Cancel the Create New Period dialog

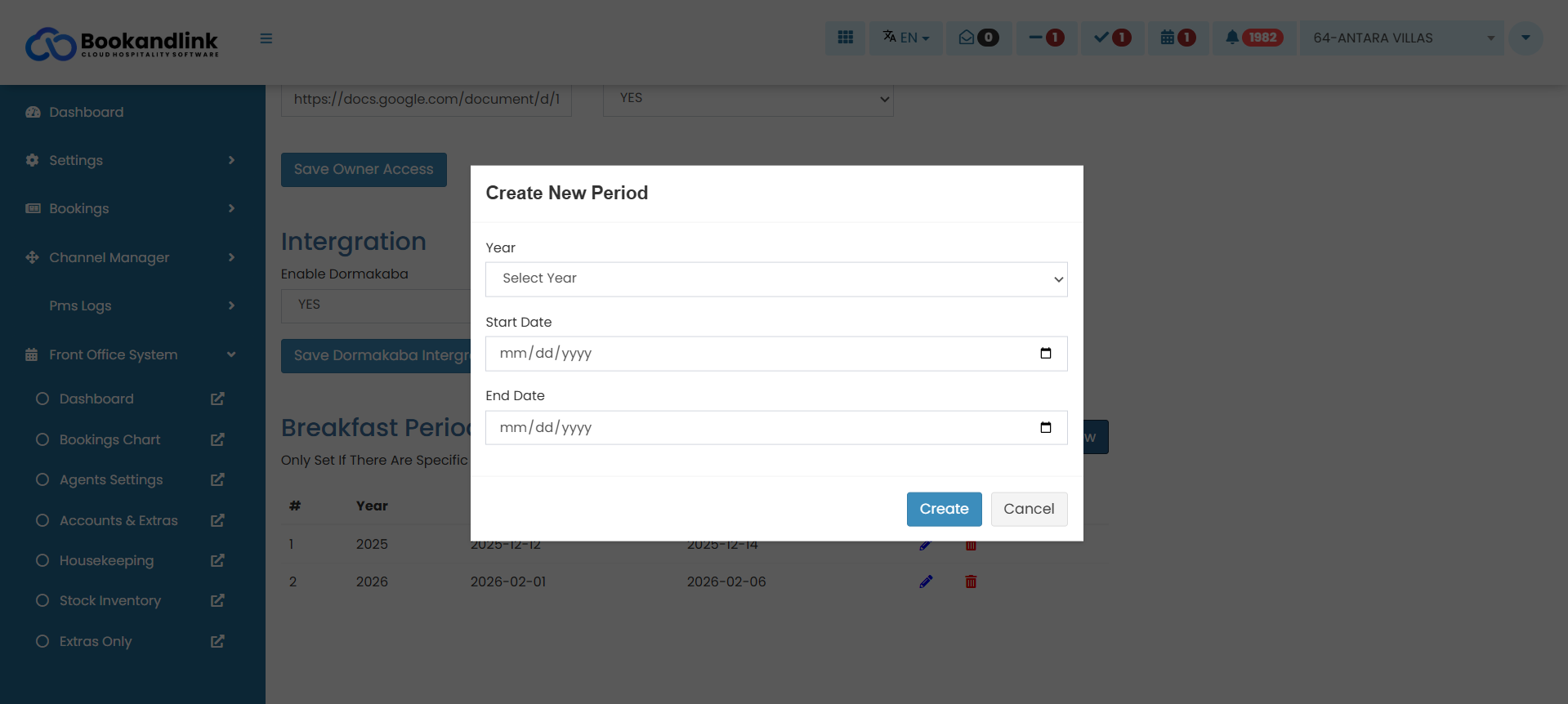coord(1029,509)
